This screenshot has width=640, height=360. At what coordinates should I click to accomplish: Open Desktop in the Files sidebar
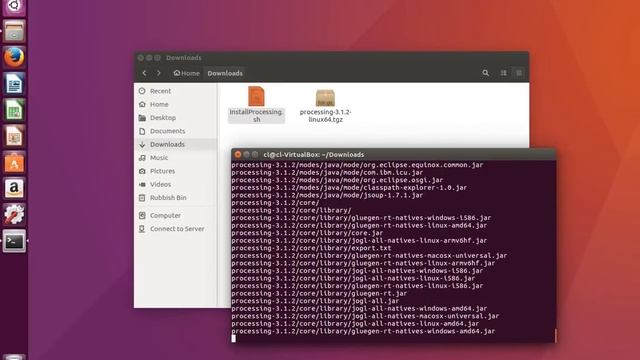coord(176,118)
